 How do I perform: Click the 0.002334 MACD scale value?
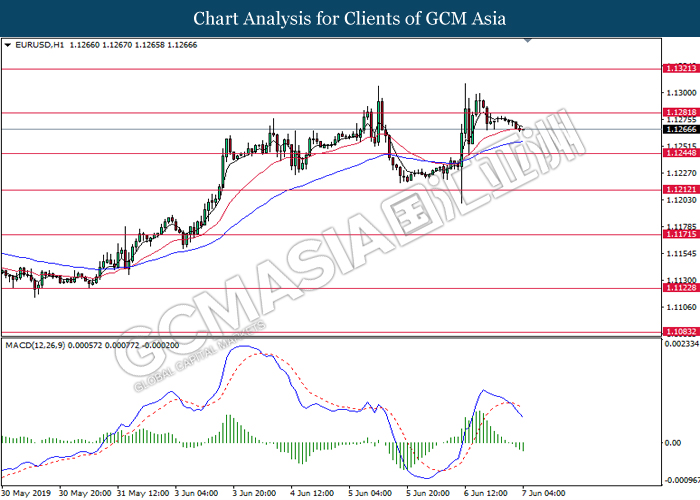tap(682, 344)
